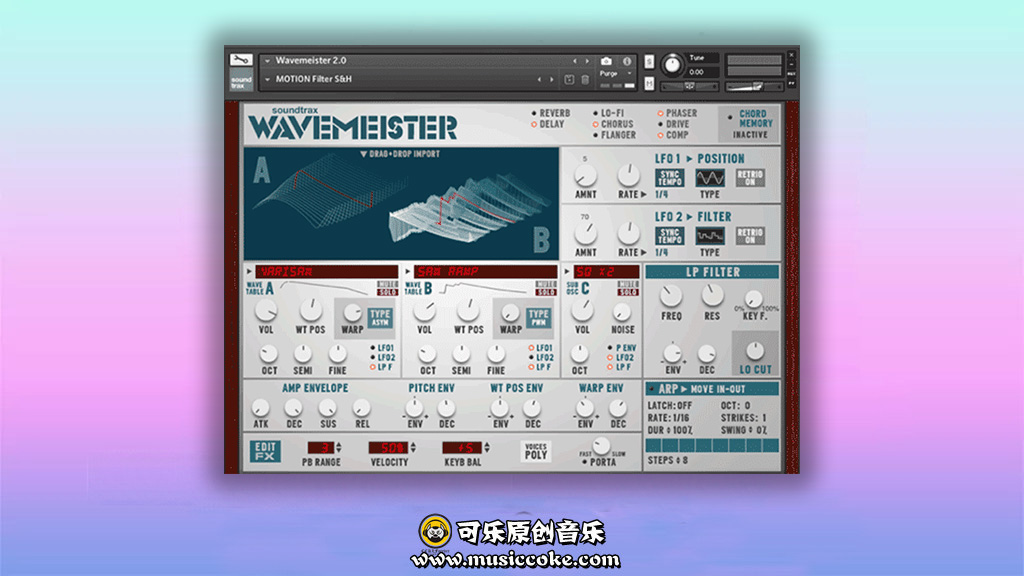The width and height of the screenshot is (1024, 576).
Task: Select the LFO 2 sample-and-hold type icon
Action: pyautogui.click(x=710, y=236)
